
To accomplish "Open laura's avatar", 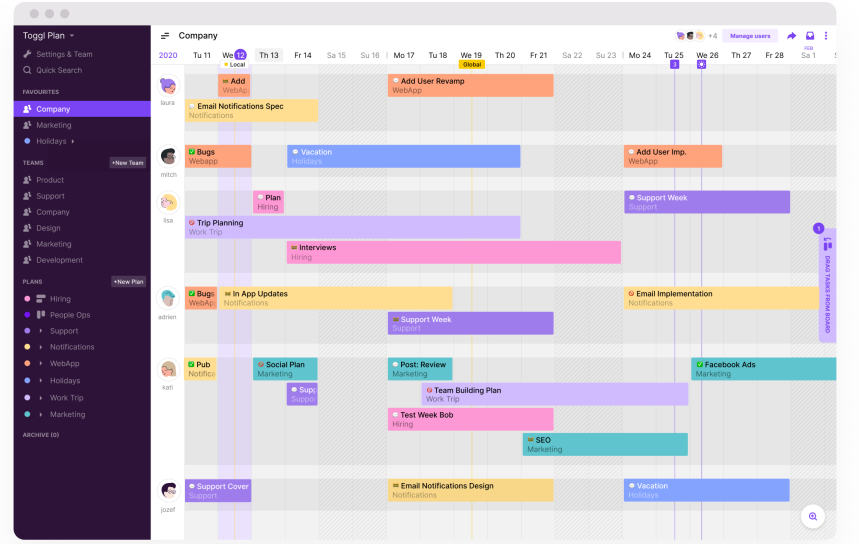I will coord(168,86).
